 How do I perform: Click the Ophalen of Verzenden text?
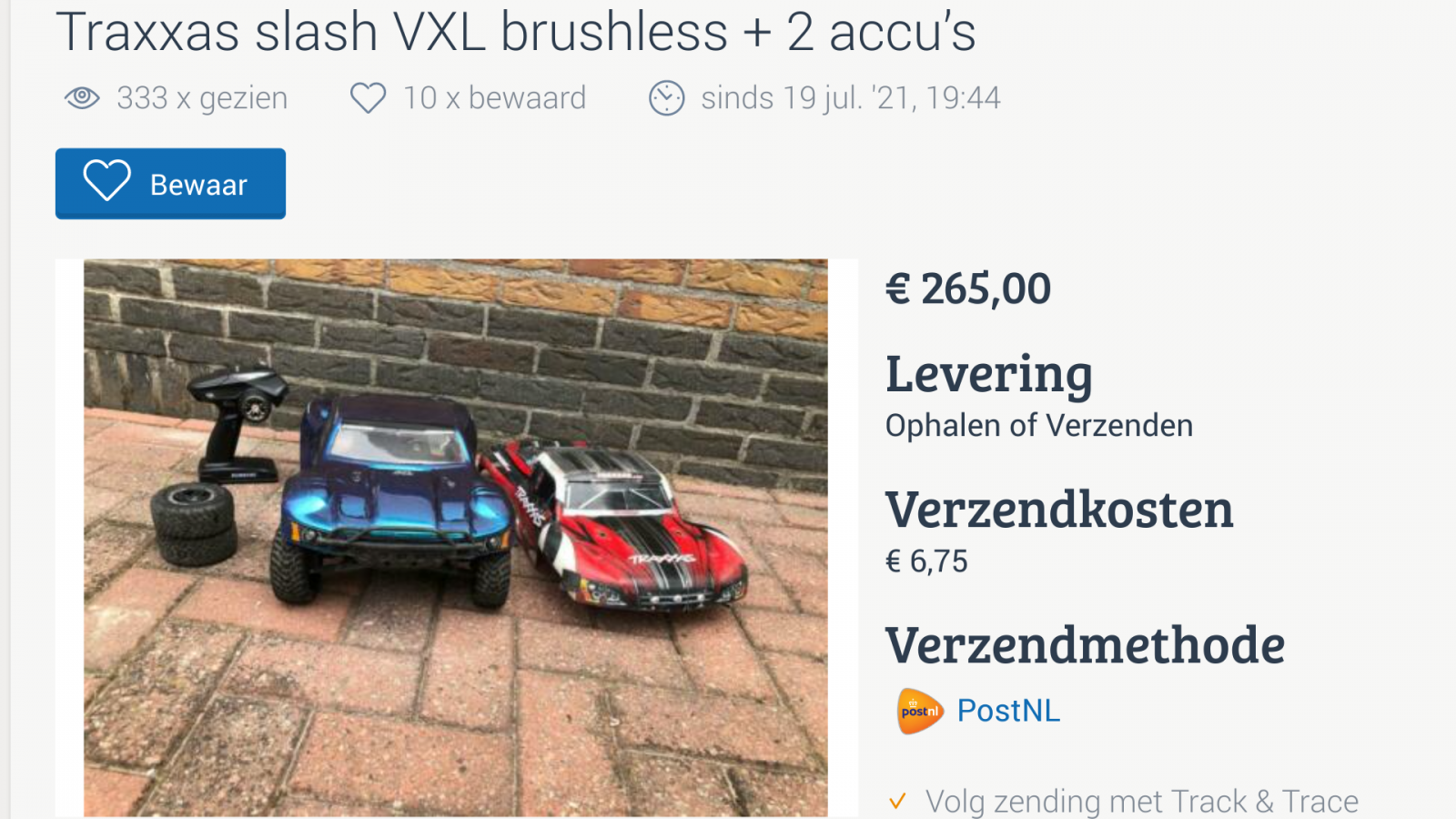[1039, 426]
